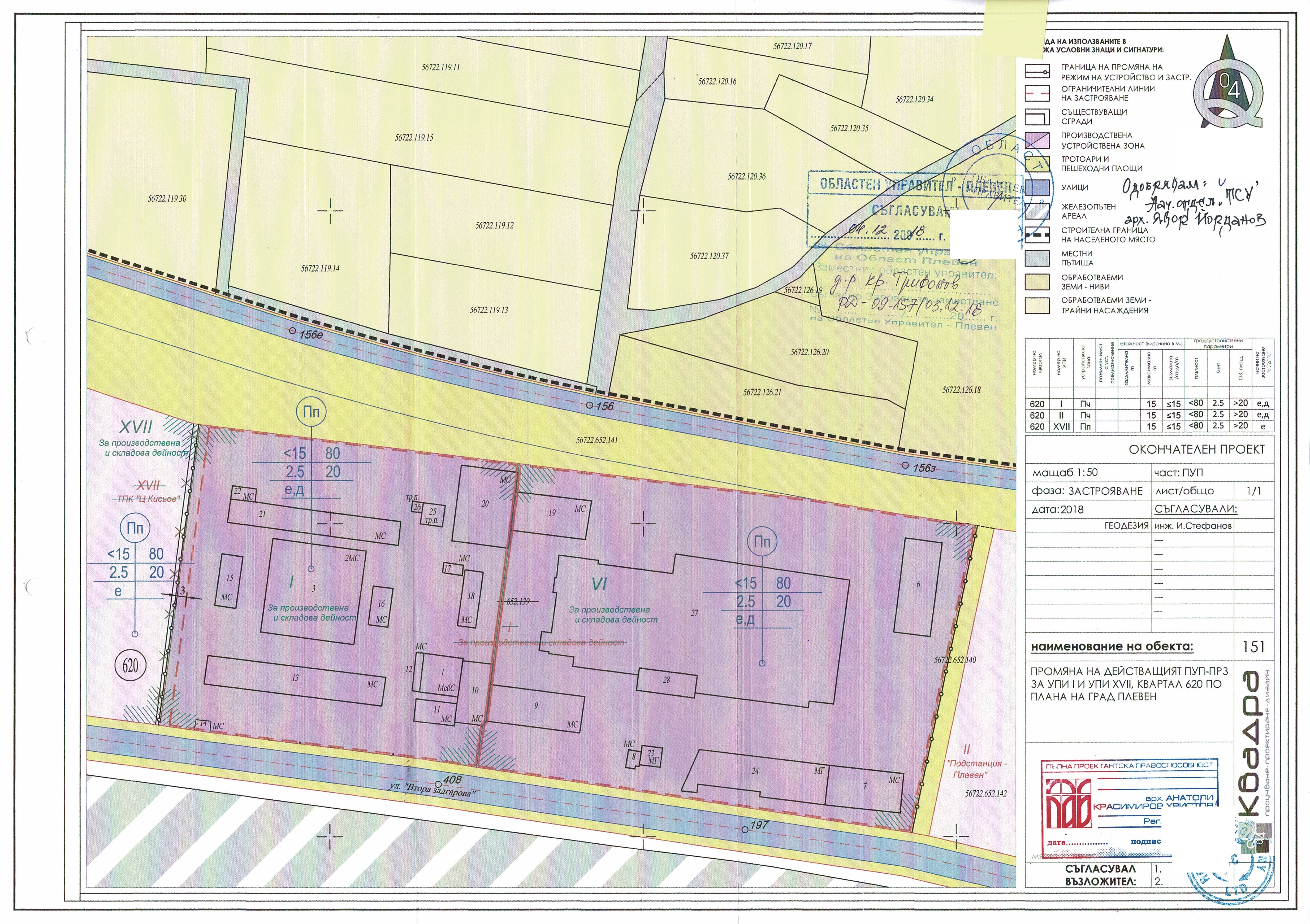1310x924 pixels.
Task: Click the СЪГЛАСУВАЛ ВЪЗЛОЖИТЕЛ label
Action: click(1101, 875)
